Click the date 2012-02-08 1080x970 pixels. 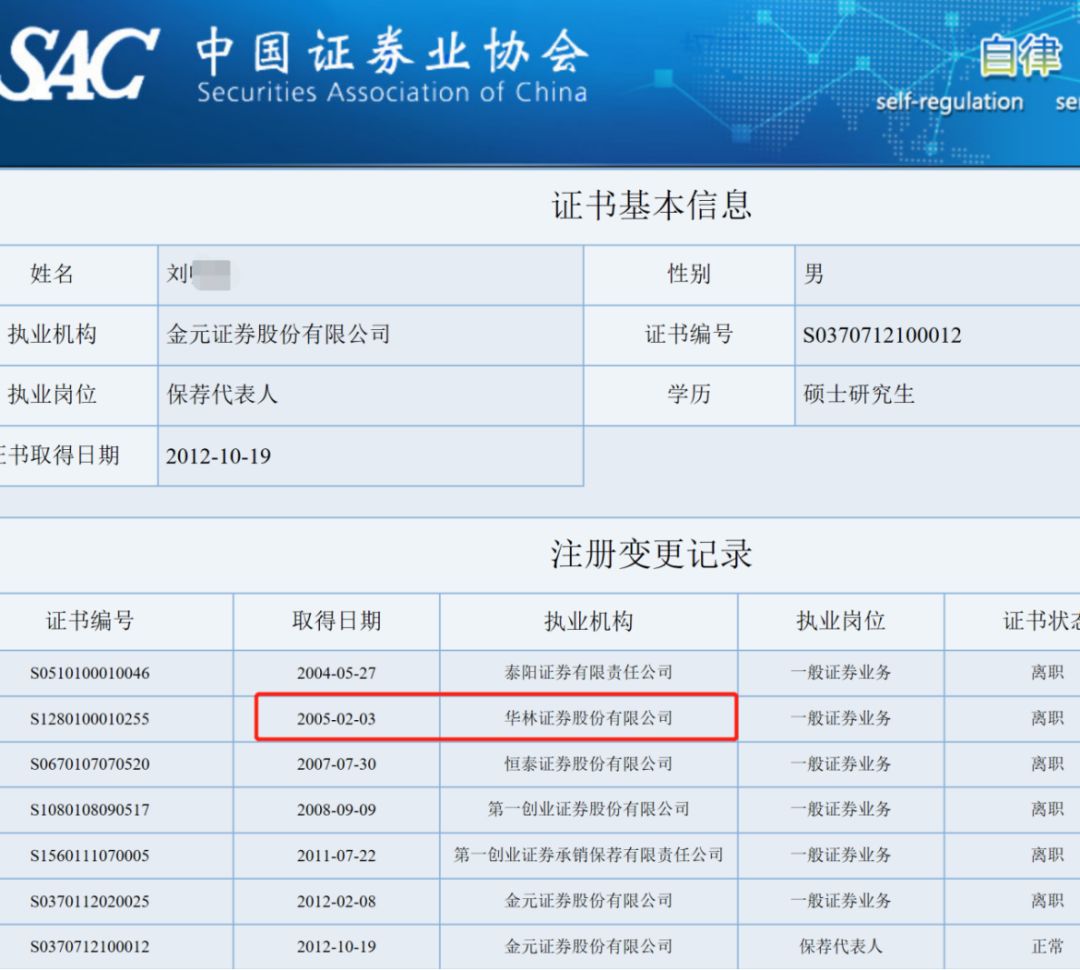coord(336,901)
